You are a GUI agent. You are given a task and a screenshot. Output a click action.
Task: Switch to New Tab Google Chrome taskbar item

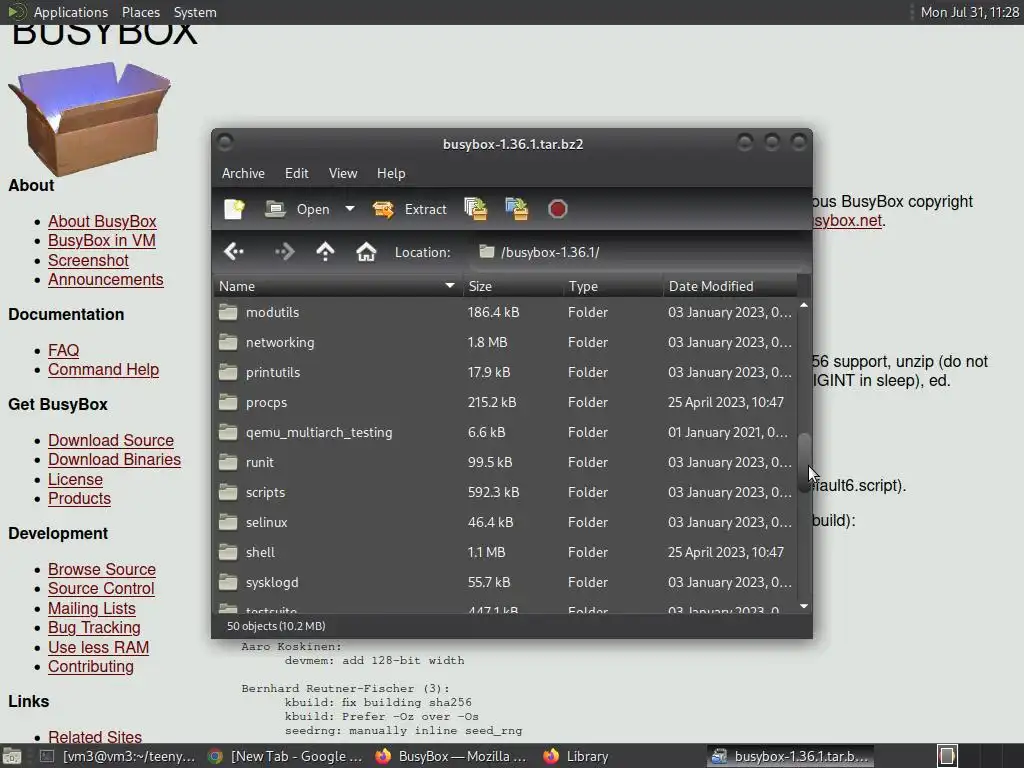tap(285, 756)
